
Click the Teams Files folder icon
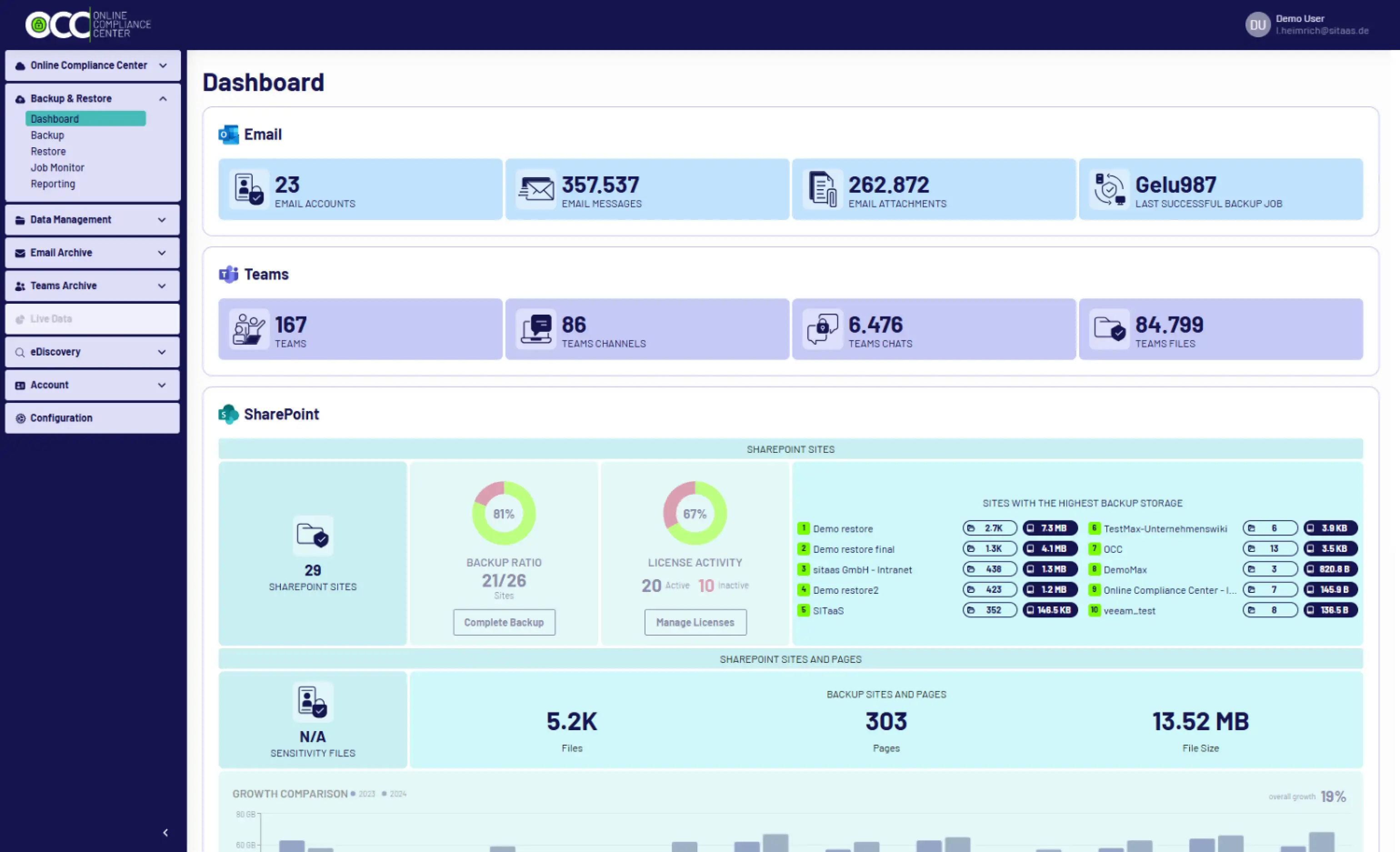1109,329
